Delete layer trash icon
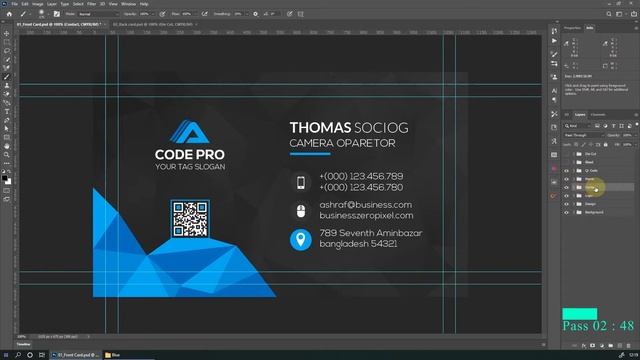This screenshot has height=360, width=640. [x=628, y=346]
